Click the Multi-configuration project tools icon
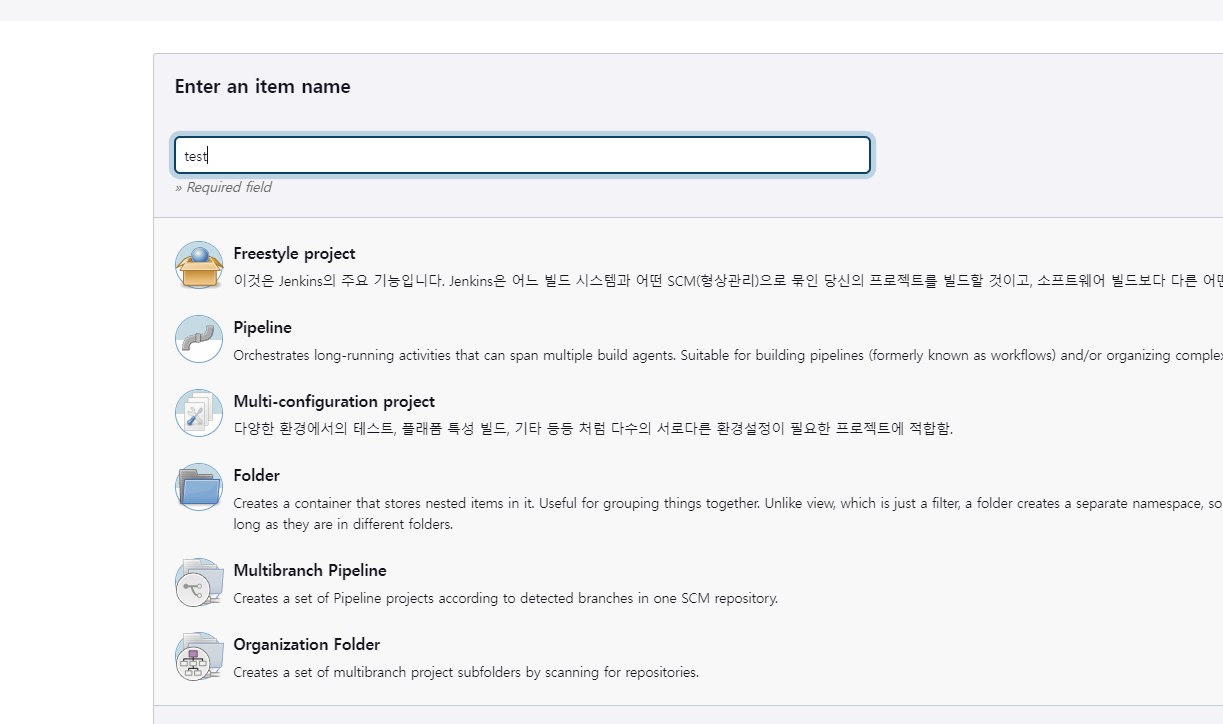Screen dimensions: 1223x724 click(199, 413)
